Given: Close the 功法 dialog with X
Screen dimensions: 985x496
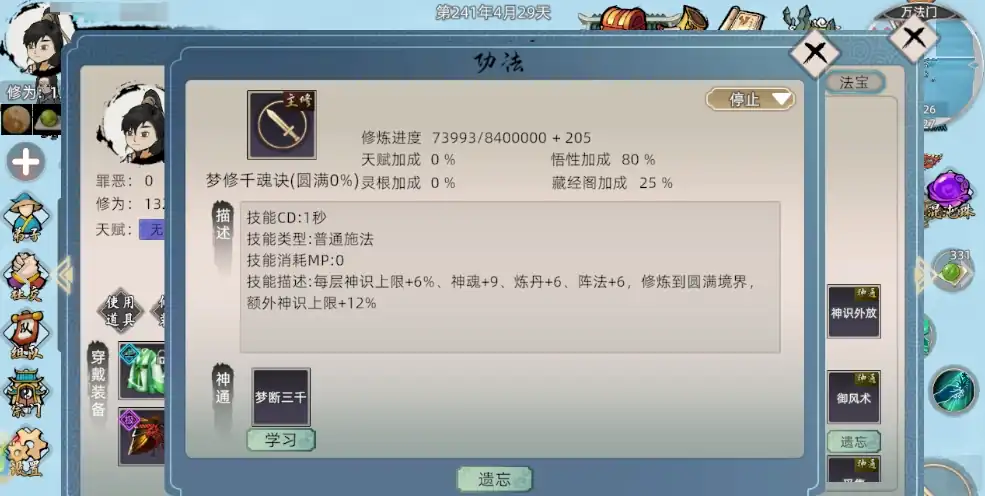Looking at the screenshot, I should tap(815, 53).
